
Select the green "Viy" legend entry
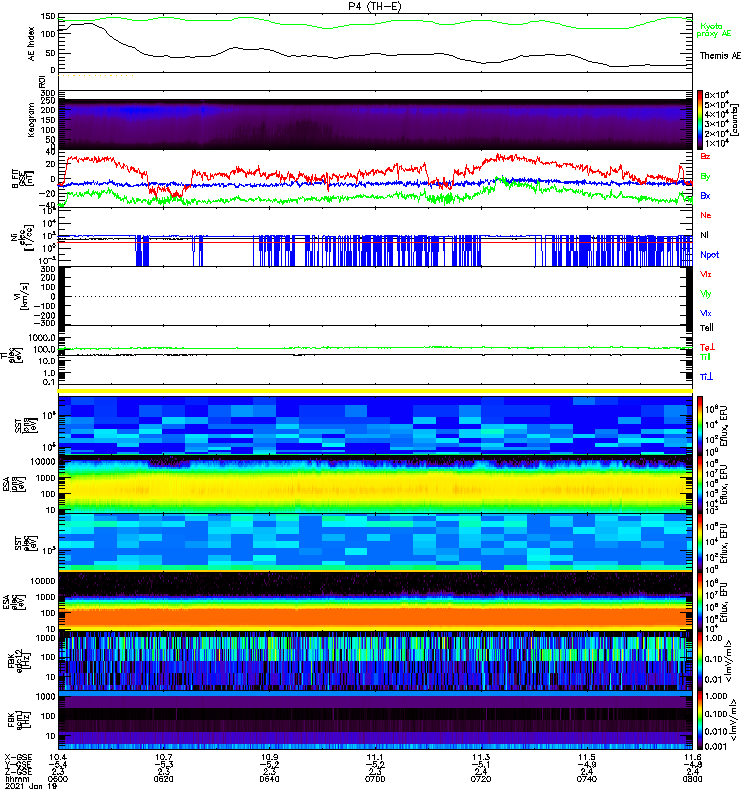coord(706,294)
